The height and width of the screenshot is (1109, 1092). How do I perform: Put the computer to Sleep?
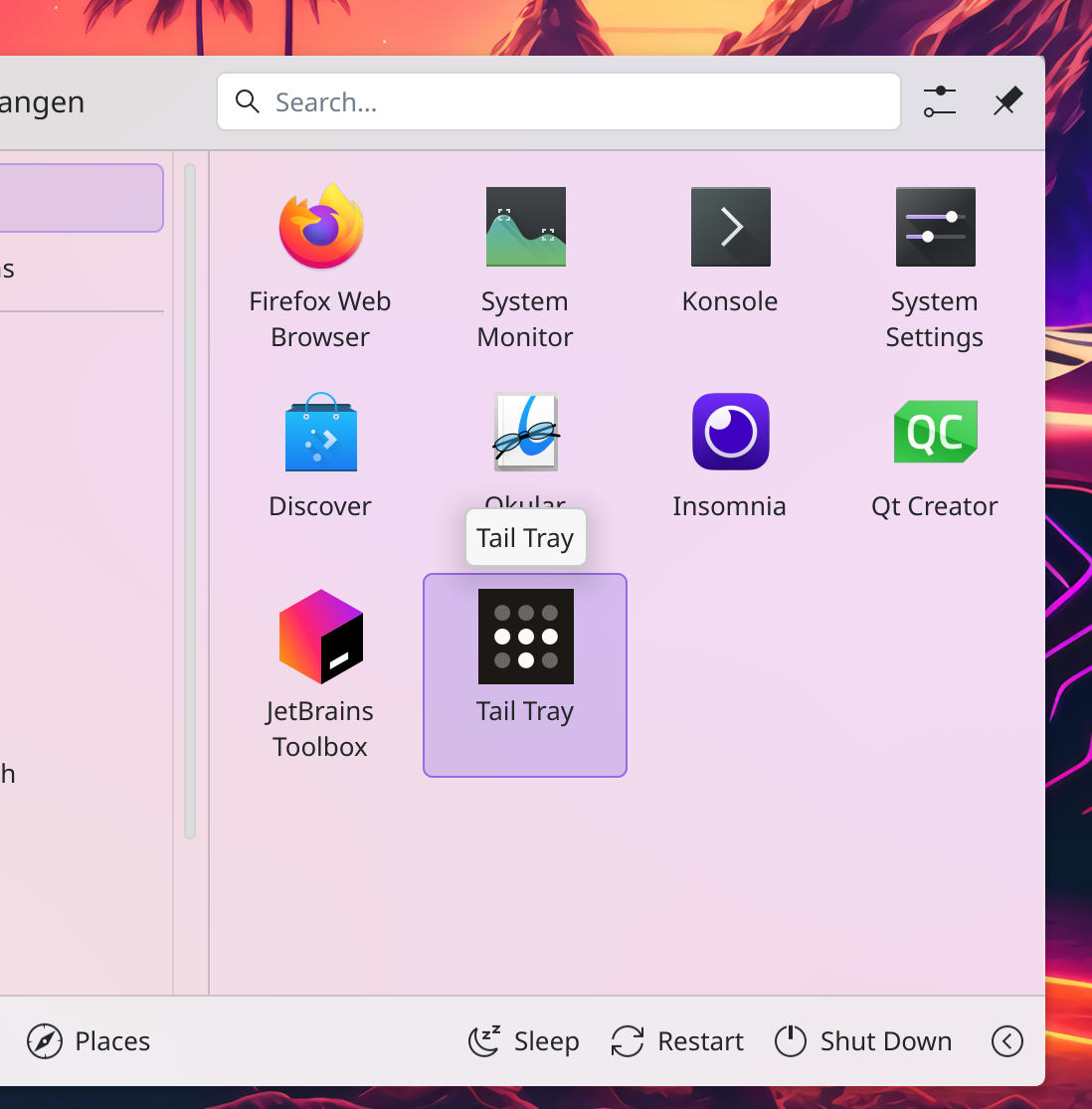(524, 1041)
